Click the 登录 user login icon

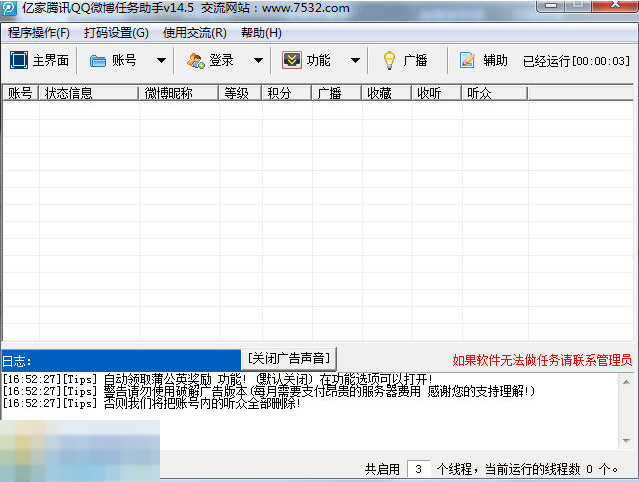pyautogui.click(x=195, y=60)
